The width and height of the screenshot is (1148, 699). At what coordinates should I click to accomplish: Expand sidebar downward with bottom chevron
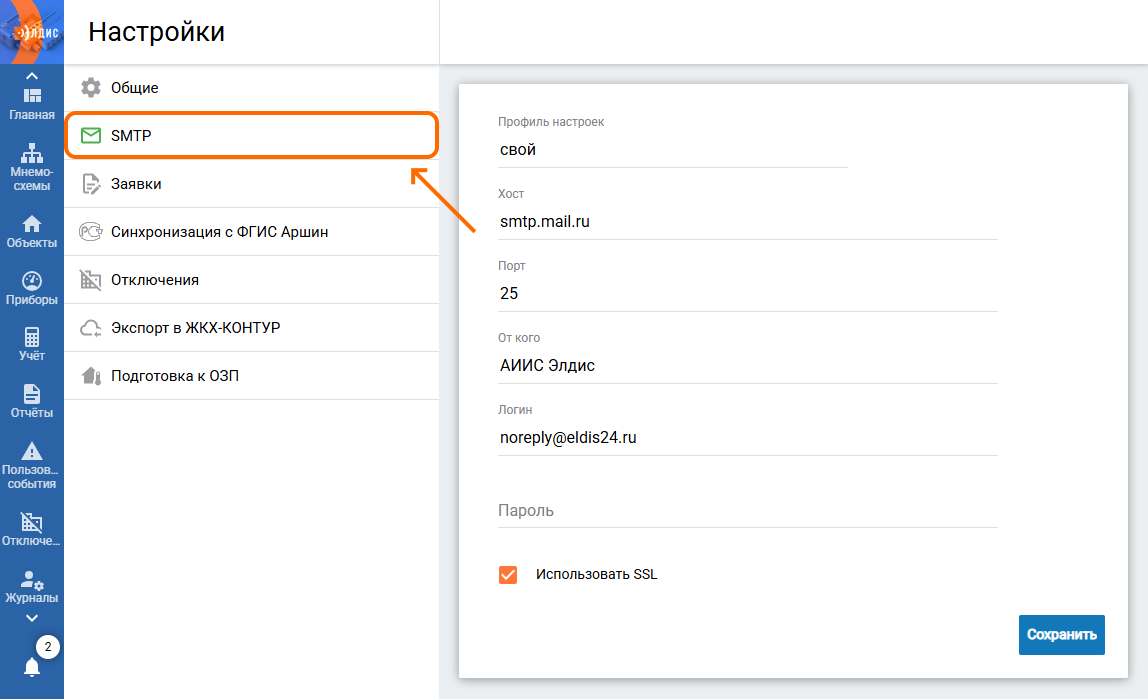(31, 618)
